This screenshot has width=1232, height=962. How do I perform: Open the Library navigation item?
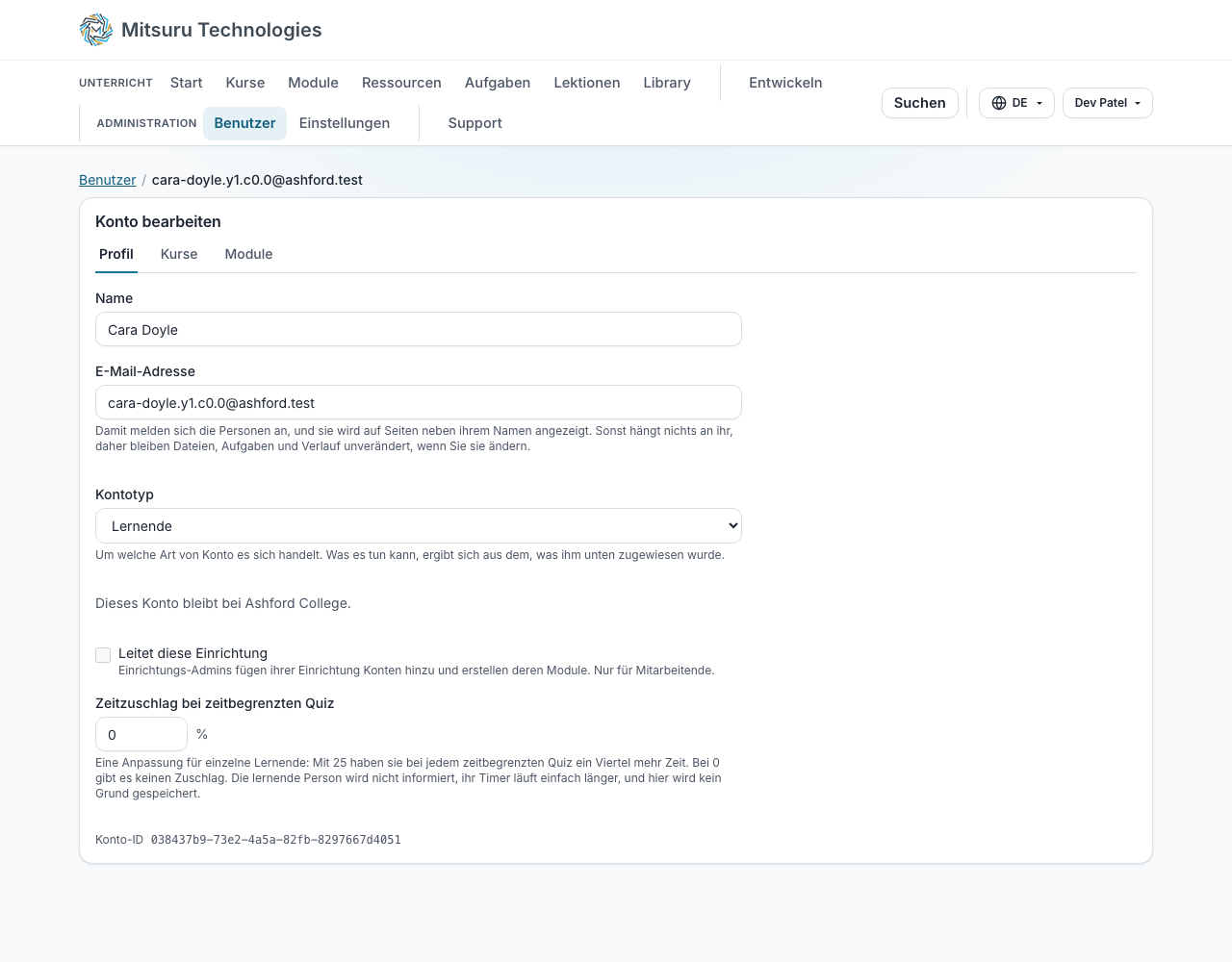667,83
